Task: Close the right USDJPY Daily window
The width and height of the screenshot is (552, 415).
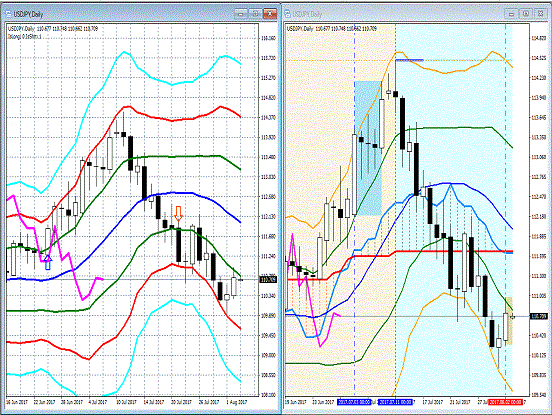Action: coord(540,14)
